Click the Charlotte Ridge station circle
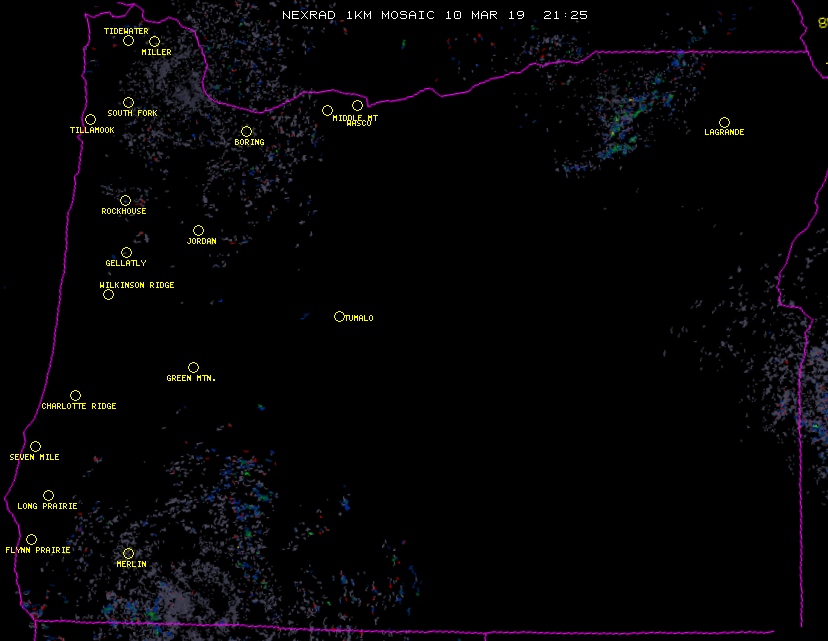 point(75,396)
